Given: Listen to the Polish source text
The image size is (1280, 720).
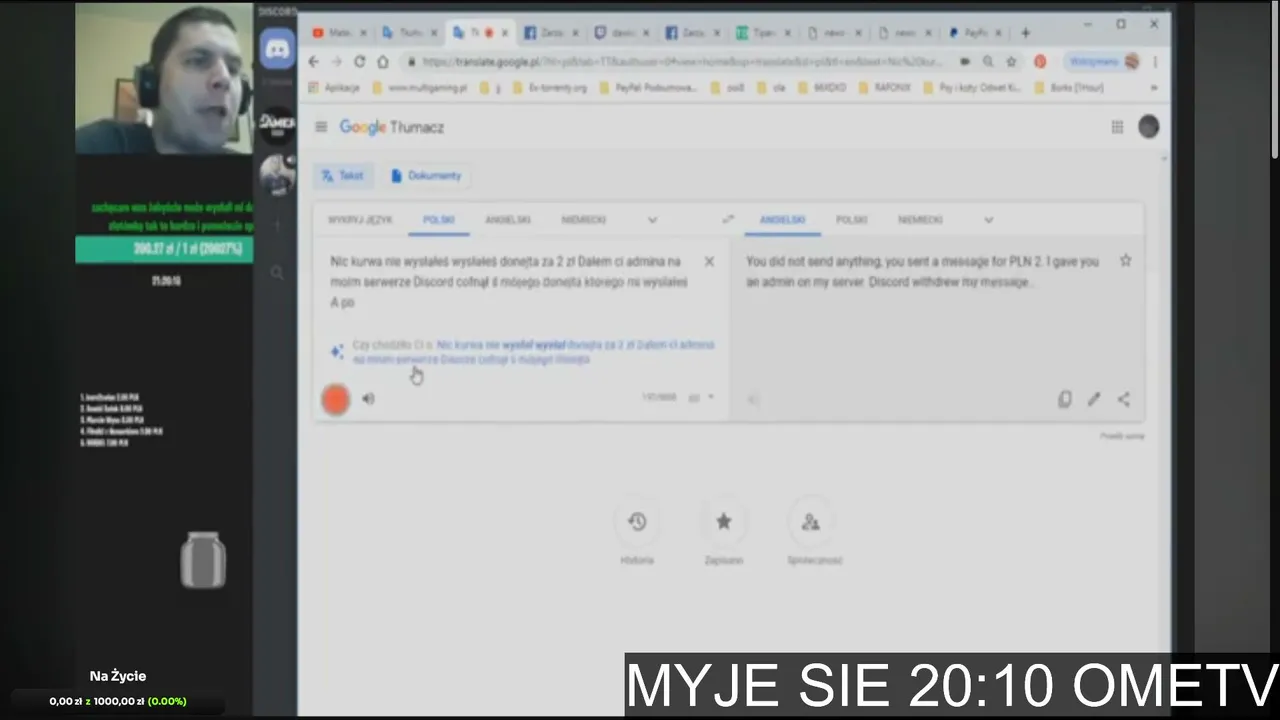Looking at the screenshot, I should click(x=368, y=399).
